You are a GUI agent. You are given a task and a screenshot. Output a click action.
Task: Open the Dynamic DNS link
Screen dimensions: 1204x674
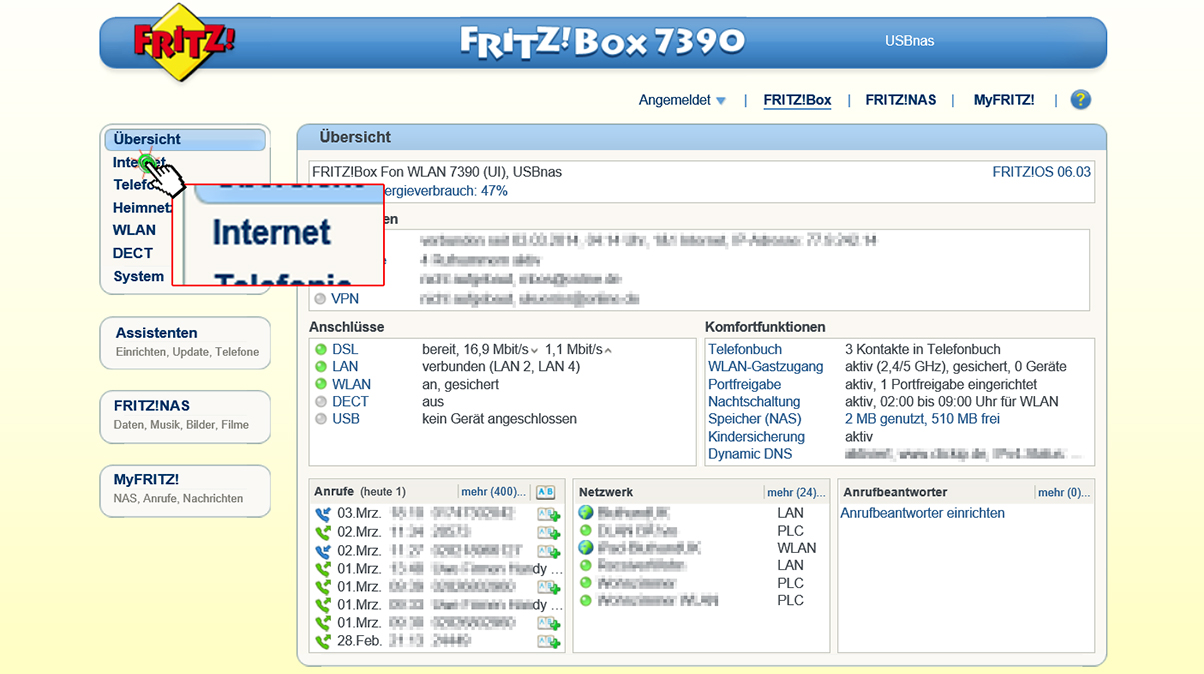point(750,454)
